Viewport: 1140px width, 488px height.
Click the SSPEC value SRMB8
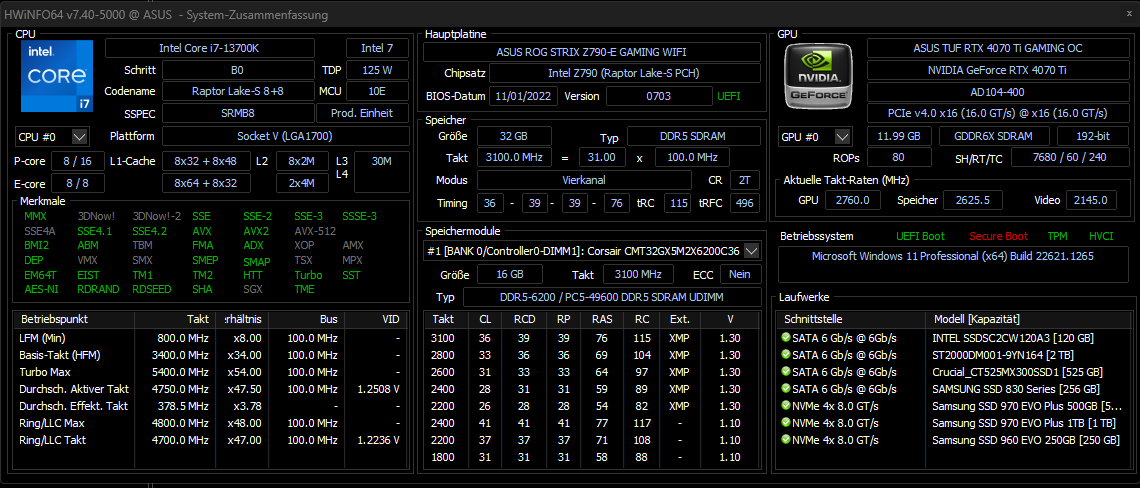(238, 113)
